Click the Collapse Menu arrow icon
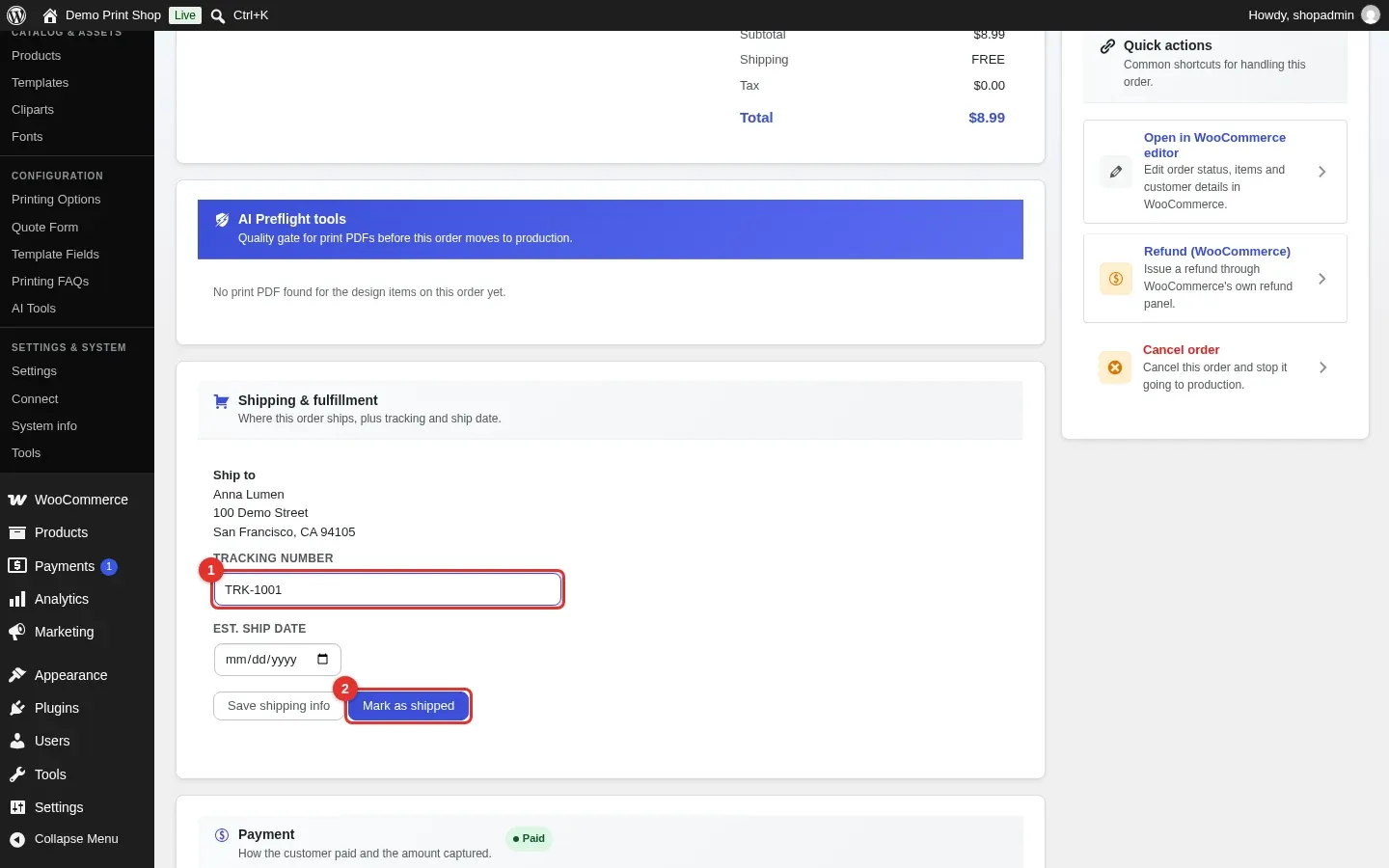This screenshot has height=868, width=1389. (x=17, y=839)
